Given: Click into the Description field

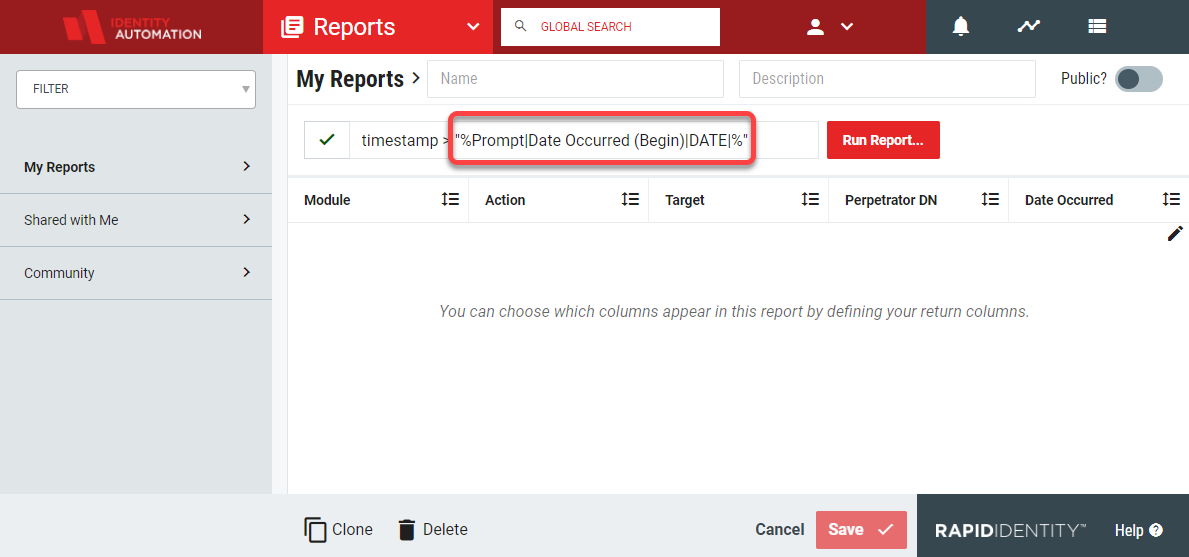Looking at the screenshot, I should 887,79.
